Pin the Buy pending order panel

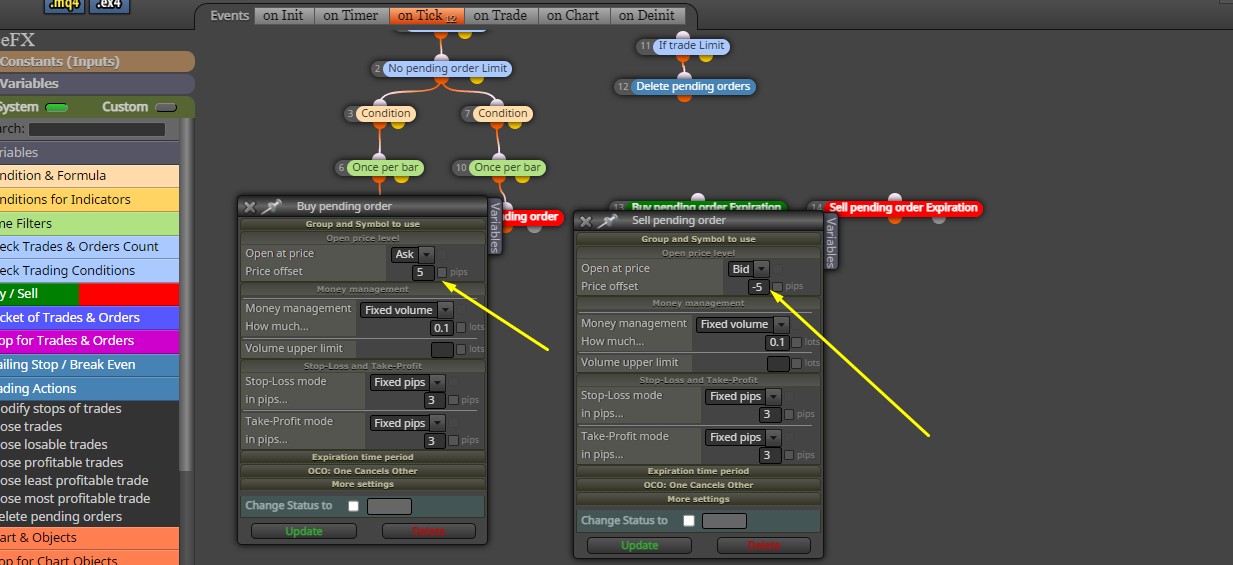271,207
